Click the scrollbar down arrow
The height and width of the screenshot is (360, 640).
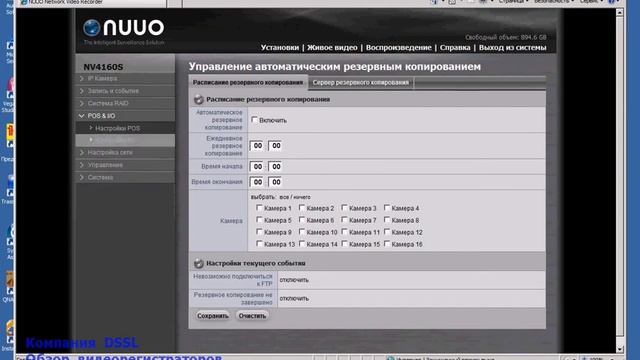point(620,349)
